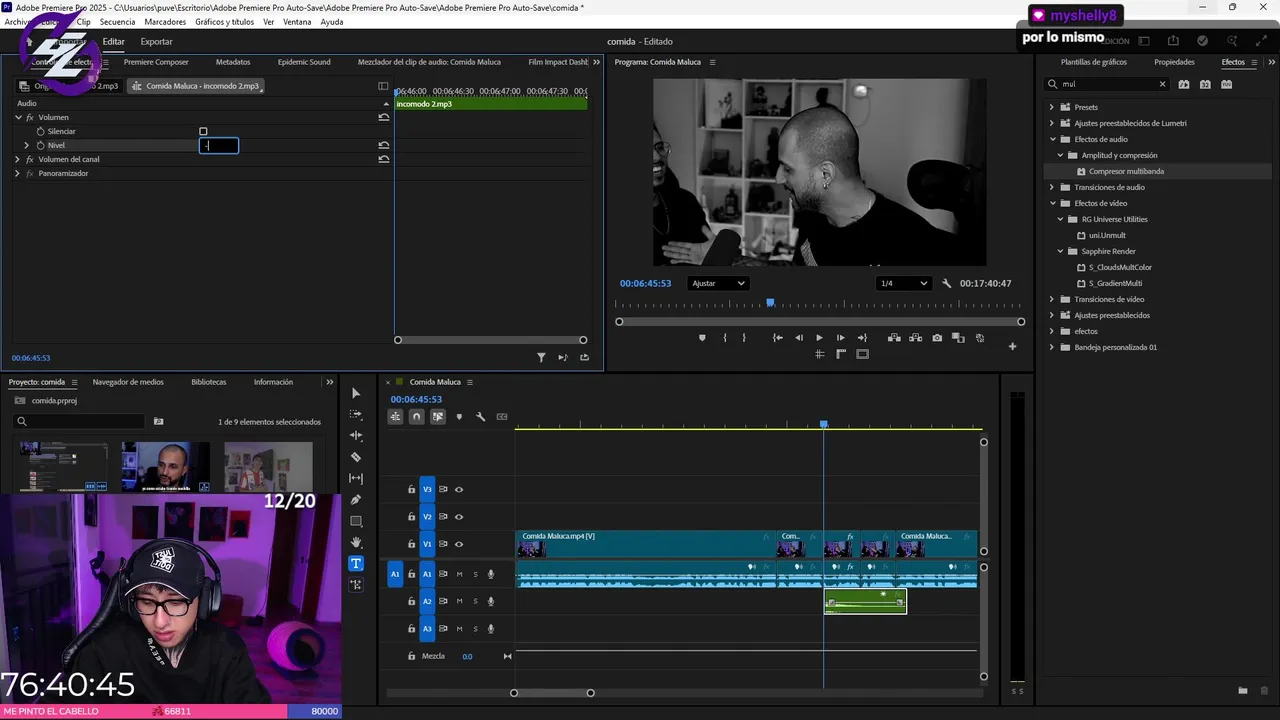Screen dimensions: 1280x720
Task: Select the Ripple Edit tool
Action: click(x=356, y=435)
